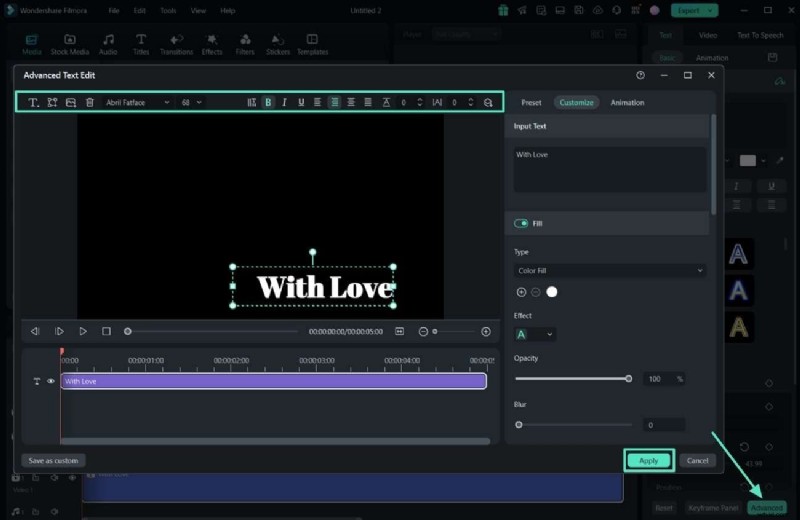
Task: Open the font size 68 dropdown
Action: click(191, 102)
